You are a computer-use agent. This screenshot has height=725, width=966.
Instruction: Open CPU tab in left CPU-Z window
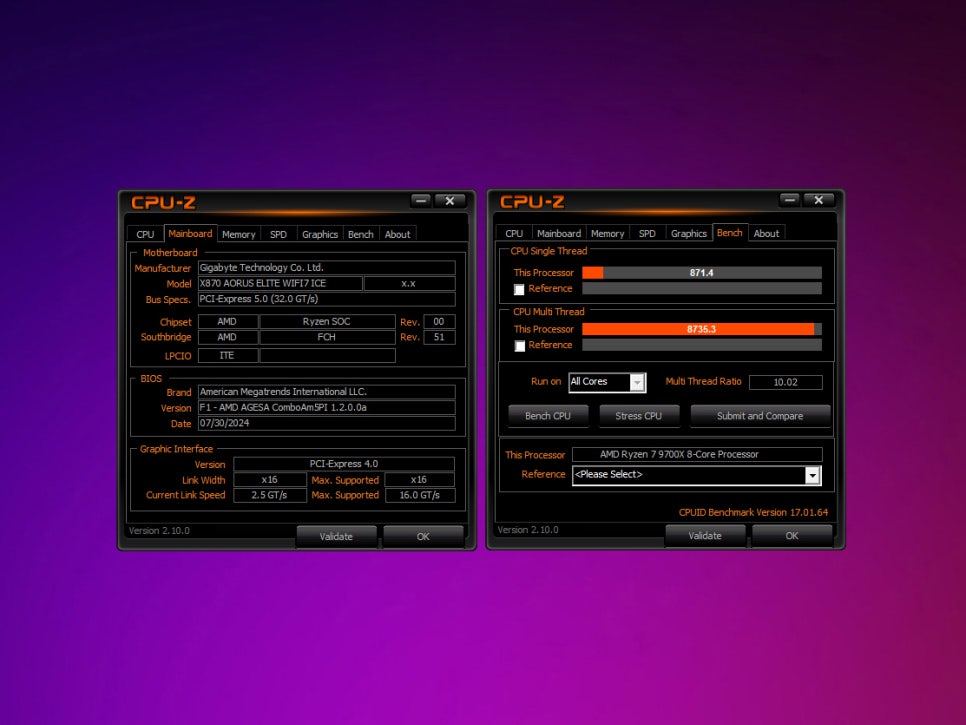[145, 234]
